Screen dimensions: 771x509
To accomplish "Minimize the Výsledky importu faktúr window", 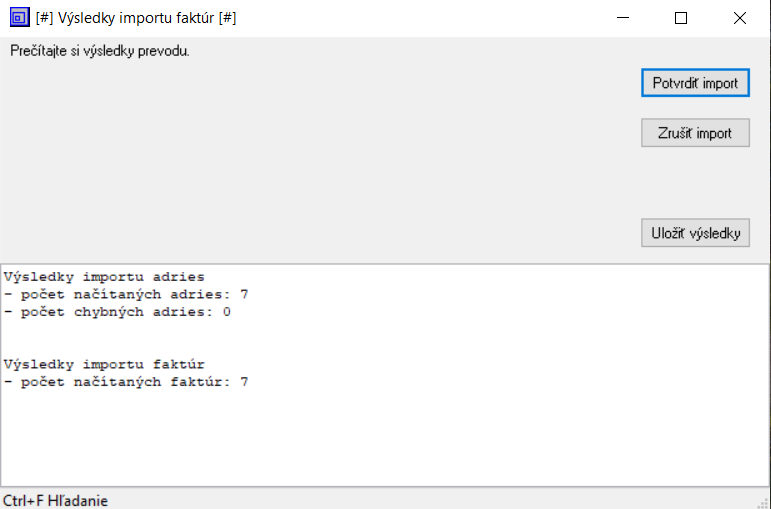I will [x=623, y=18].
